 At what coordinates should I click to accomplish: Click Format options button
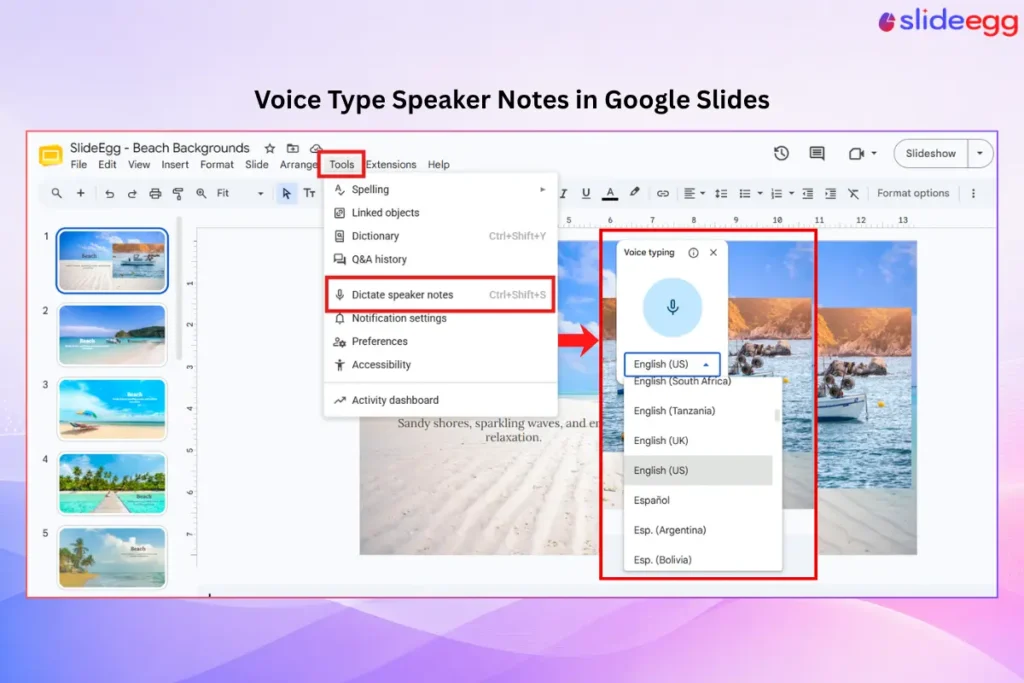tap(912, 193)
